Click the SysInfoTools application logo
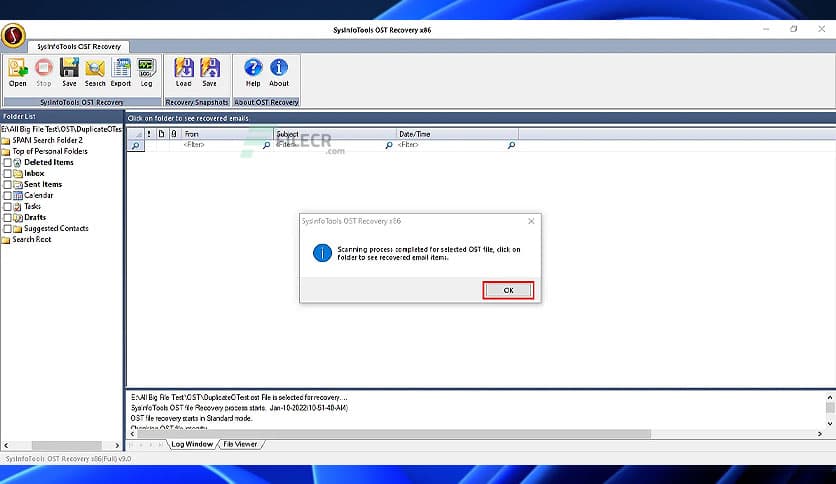Image resolution: width=836 pixels, height=484 pixels. coord(13,36)
